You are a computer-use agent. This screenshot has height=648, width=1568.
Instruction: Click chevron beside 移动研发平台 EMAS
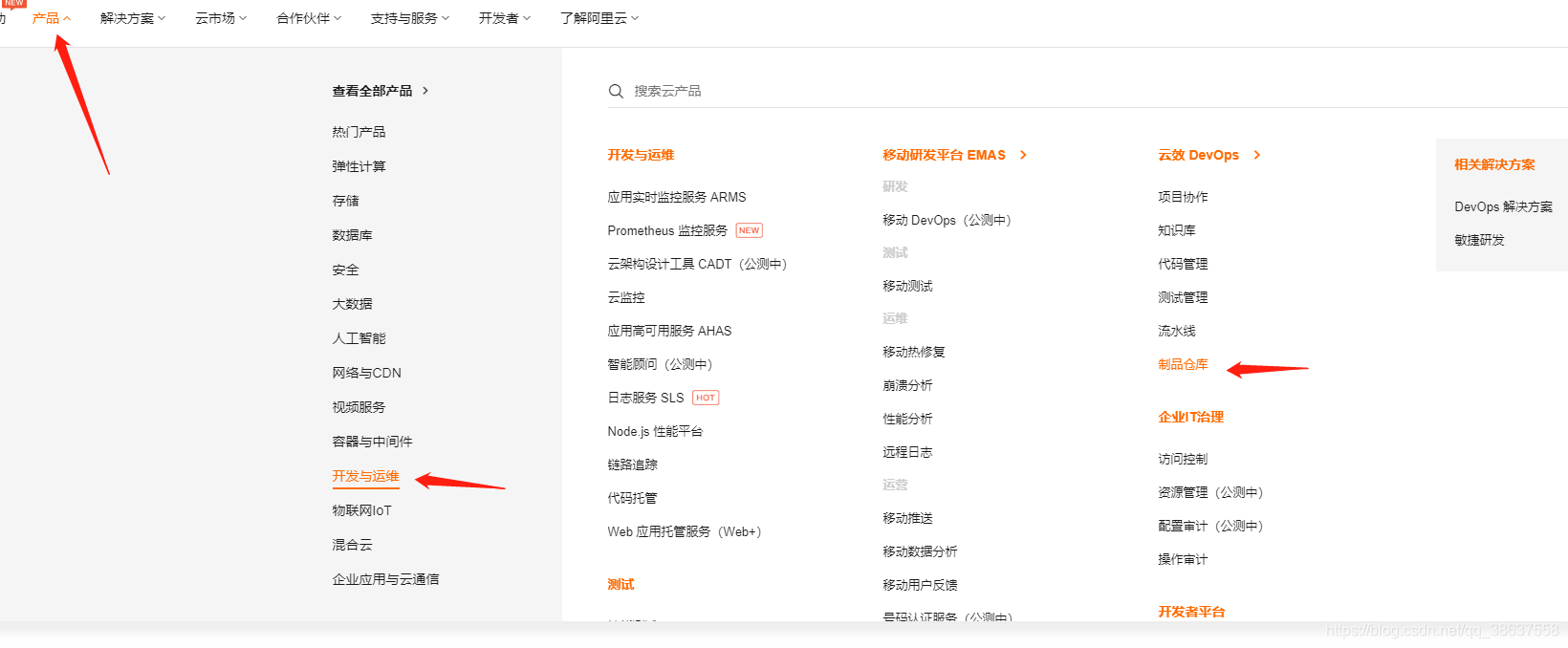1023,155
